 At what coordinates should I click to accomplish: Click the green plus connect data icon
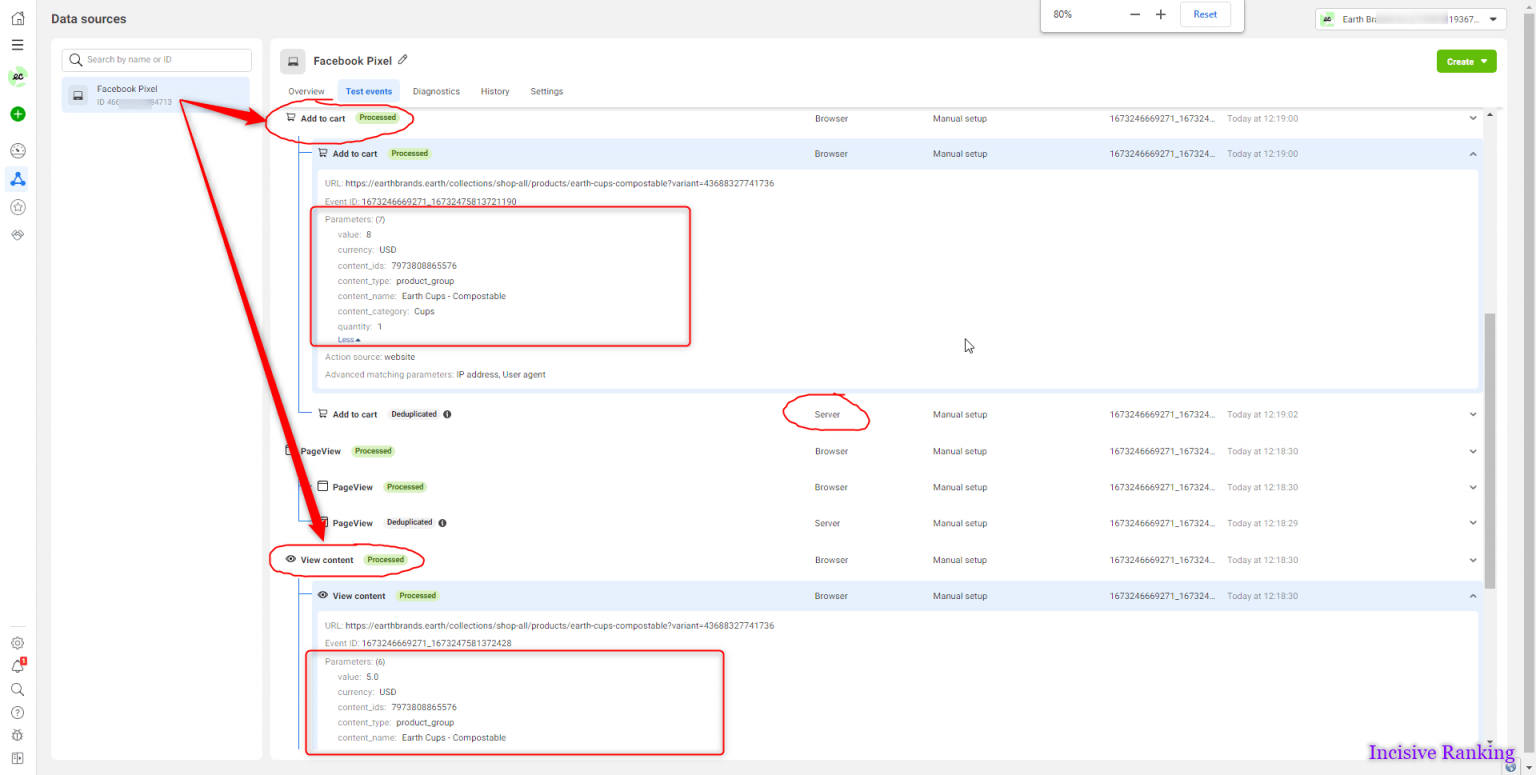click(x=17, y=114)
